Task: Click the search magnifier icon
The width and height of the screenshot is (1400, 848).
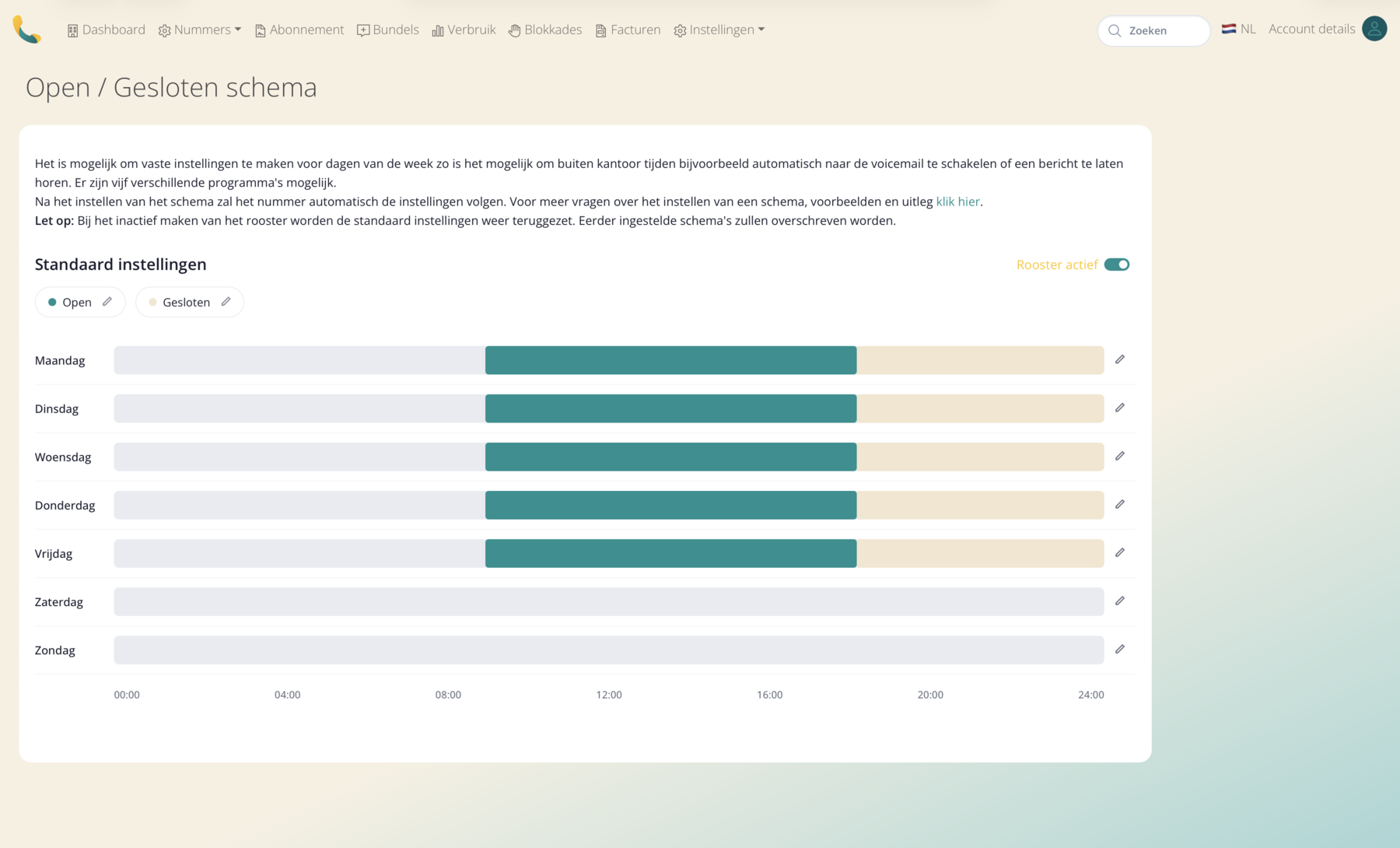Action: (x=1115, y=30)
